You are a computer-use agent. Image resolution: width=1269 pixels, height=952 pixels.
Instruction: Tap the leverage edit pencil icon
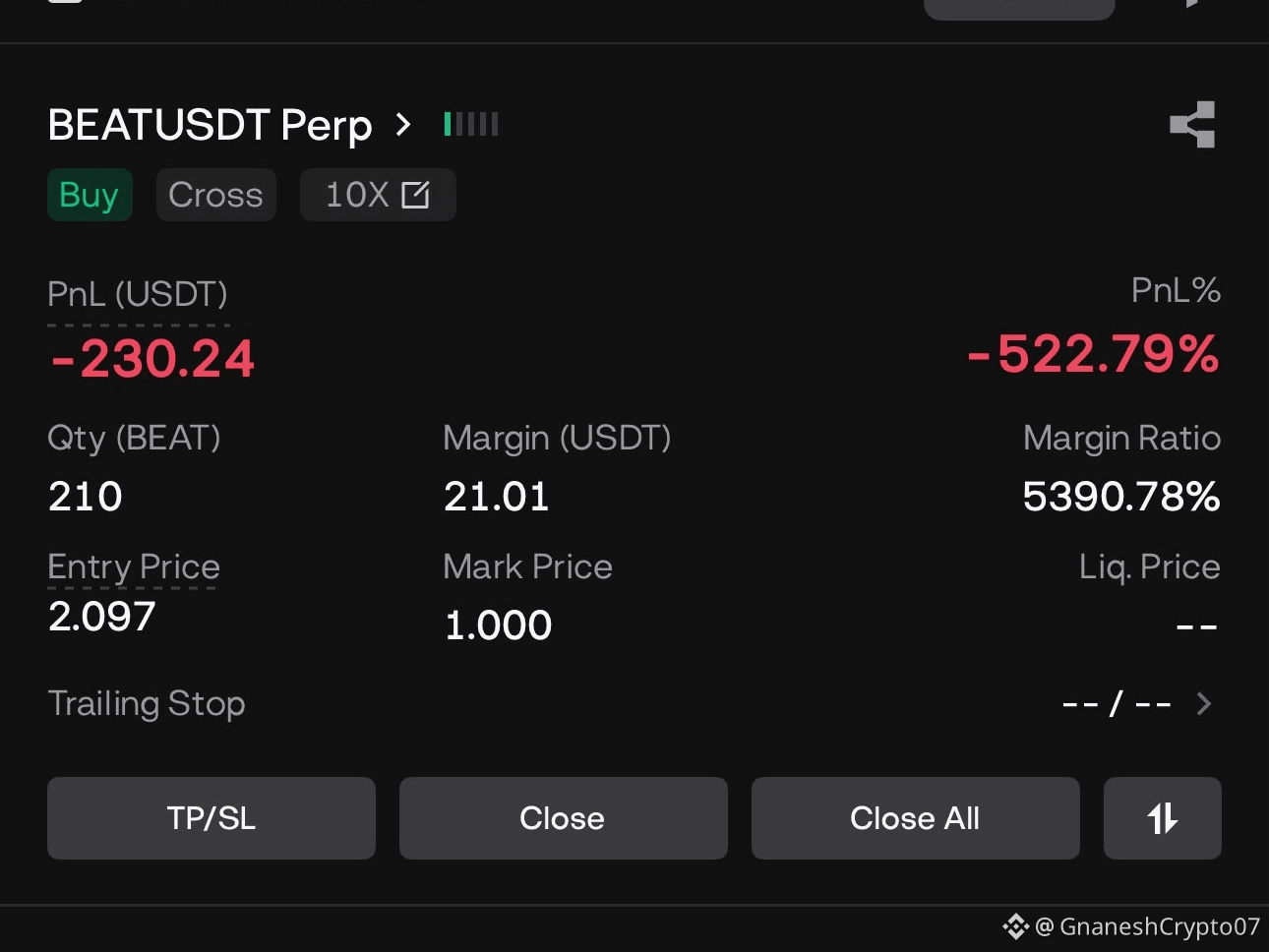pyautogui.click(x=415, y=195)
